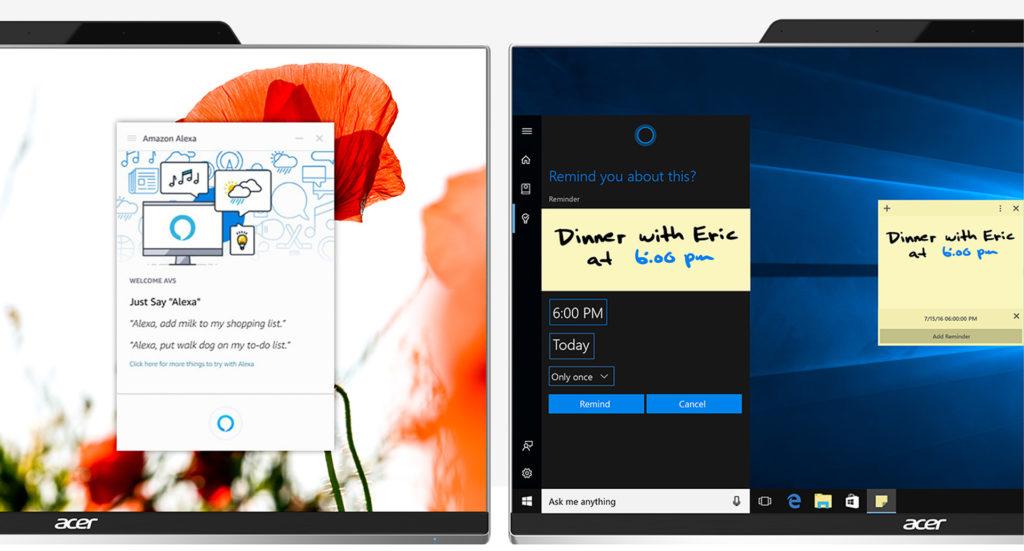1024x551 pixels.
Task: Click 'WELCOME AVS' label
Action: coord(152,281)
